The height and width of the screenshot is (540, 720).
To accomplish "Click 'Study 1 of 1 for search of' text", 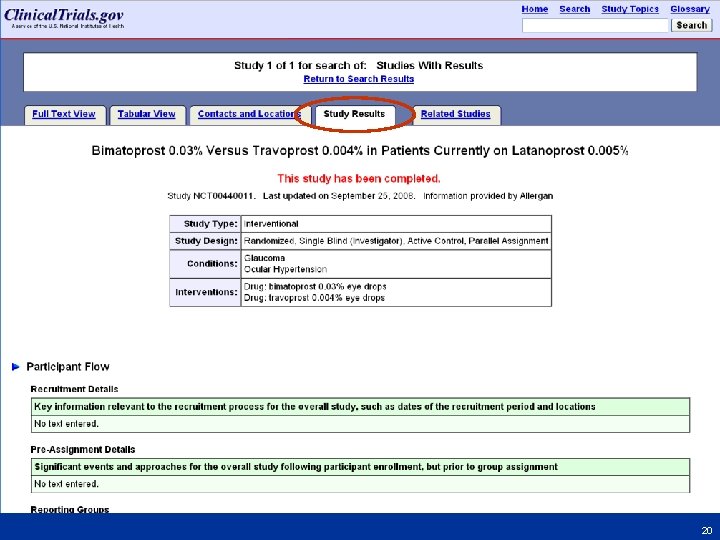I will pos(300,66).
